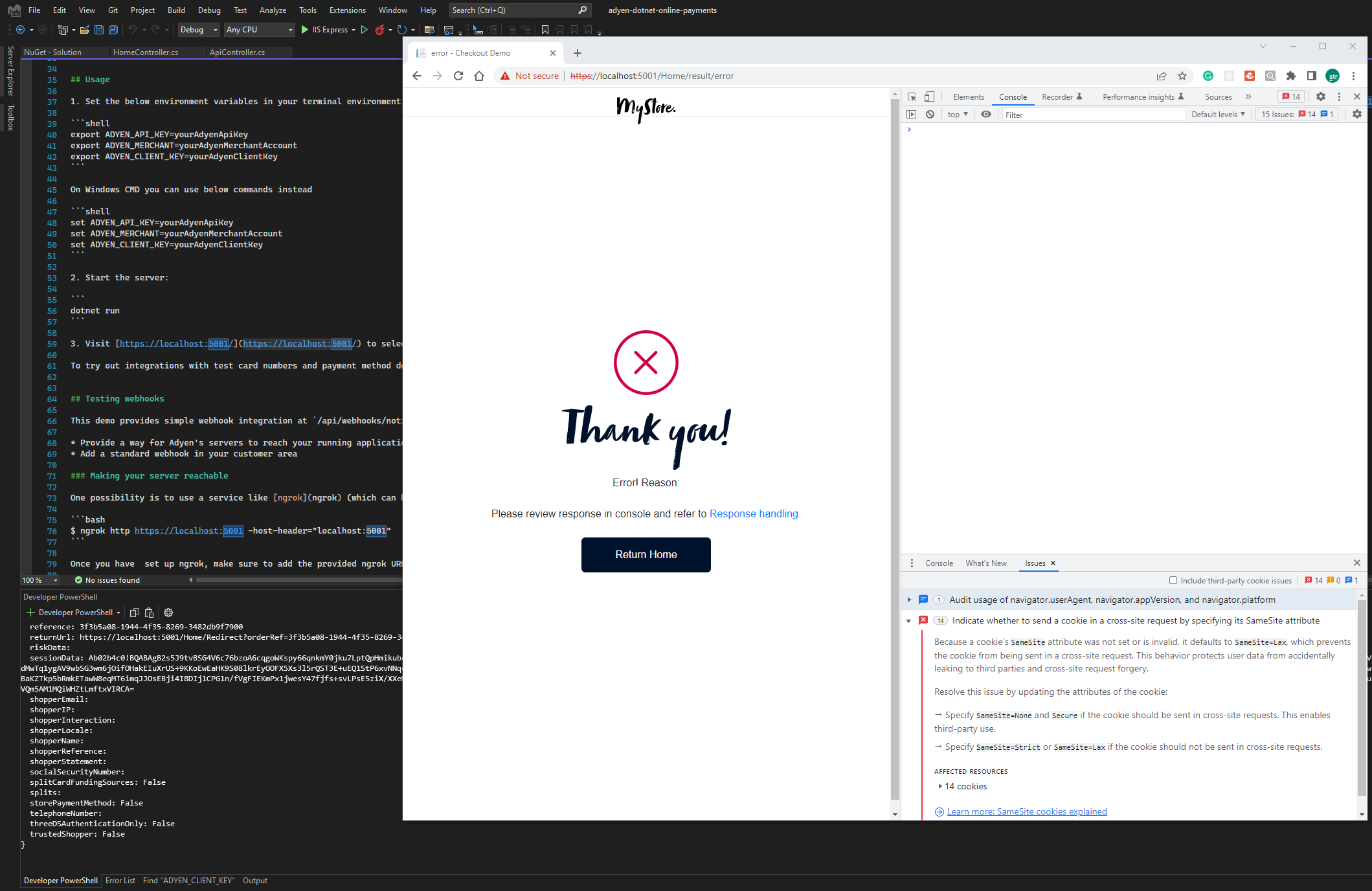Screen dimensions: 1372x891
Task: Switch to DevTools Elements tab
Action: [x=968, y=96]
